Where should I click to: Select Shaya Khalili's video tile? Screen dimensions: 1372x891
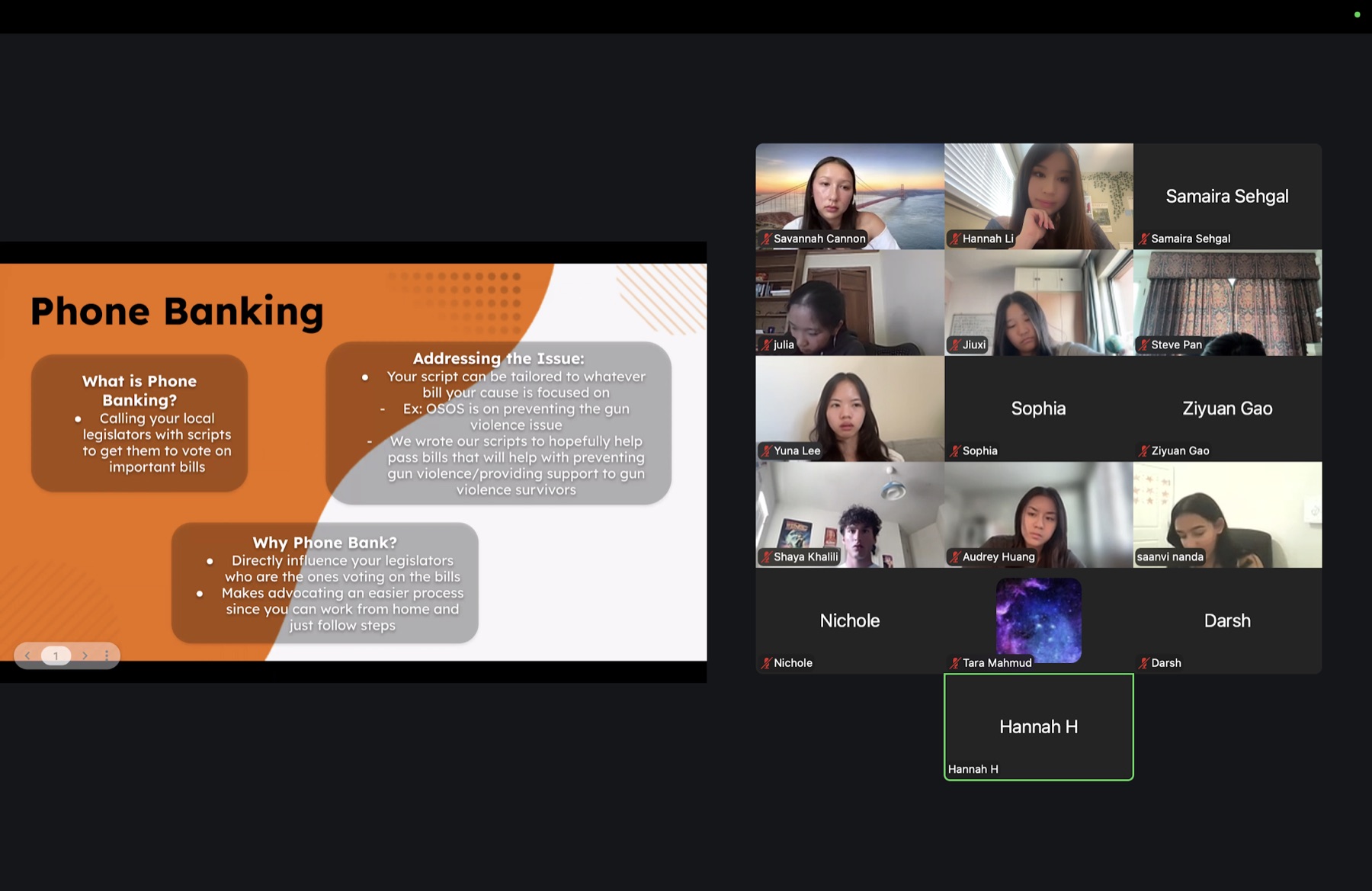[x=850, y=514]
